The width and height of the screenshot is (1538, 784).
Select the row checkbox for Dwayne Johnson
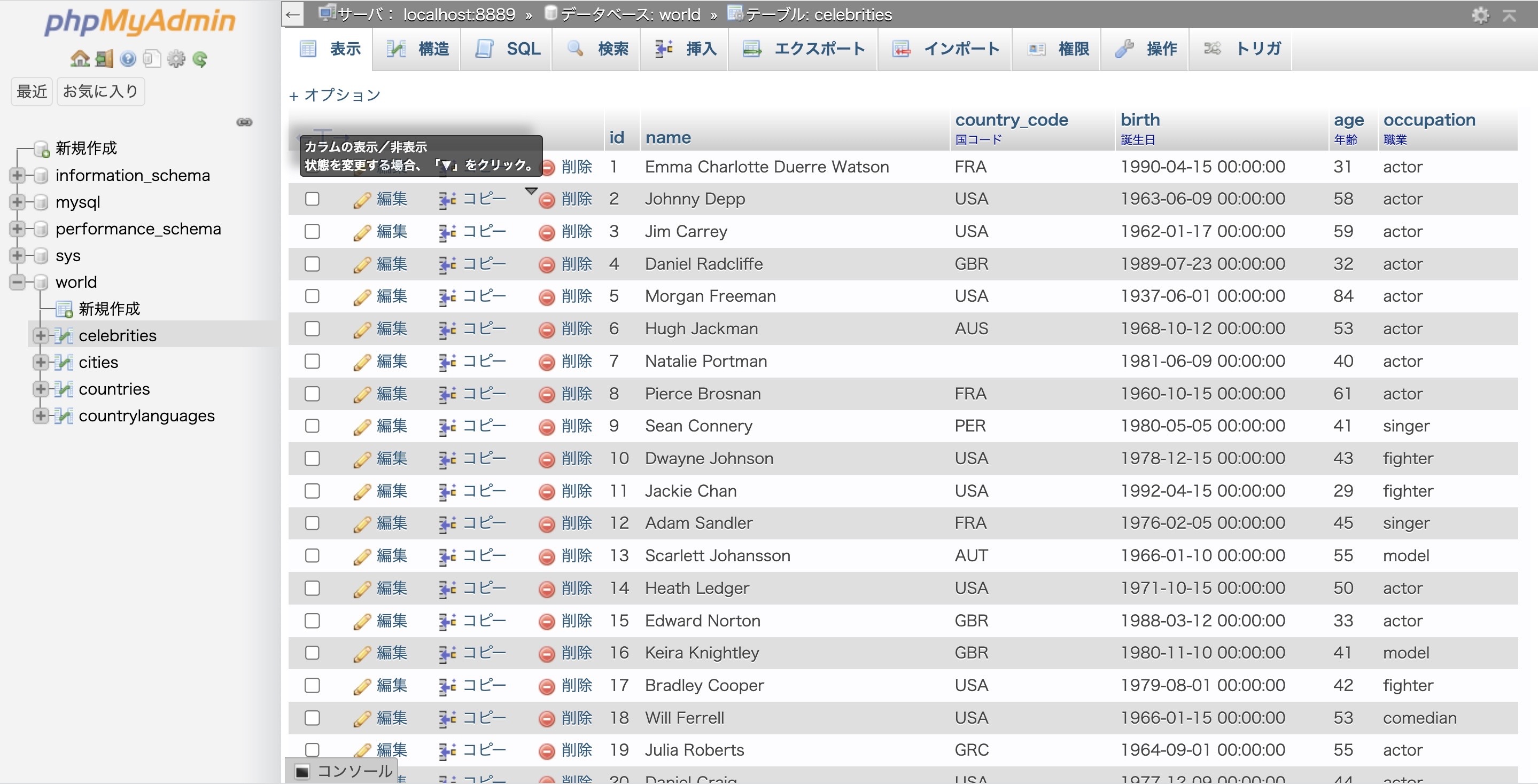point(312,458)
